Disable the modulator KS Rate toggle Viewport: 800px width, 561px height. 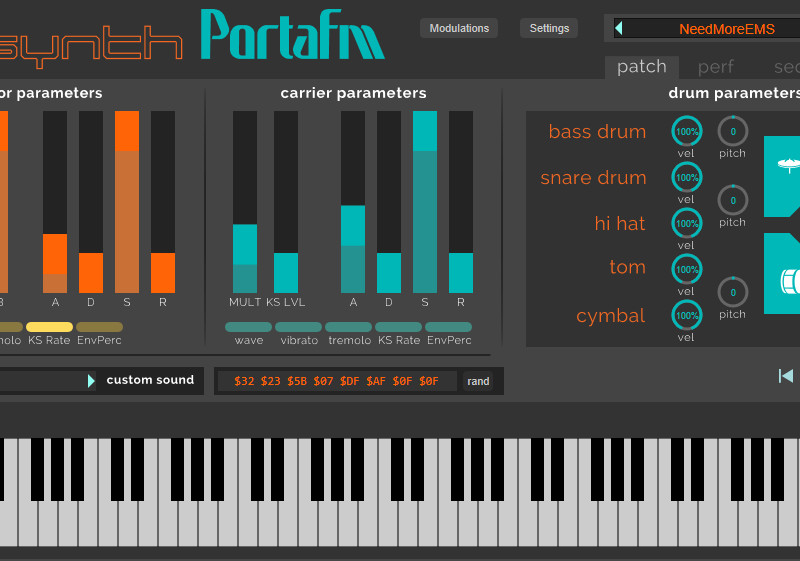pos(49,327)
